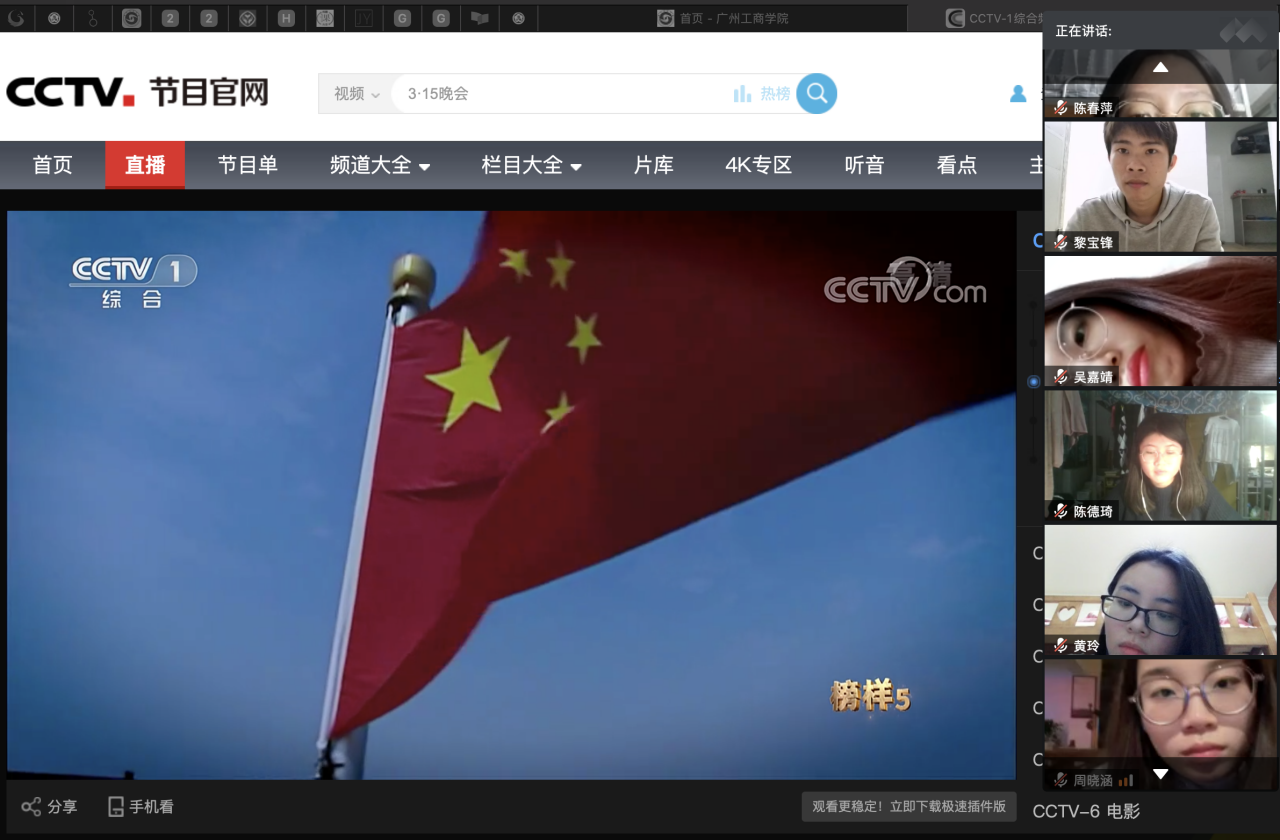The image size is (1280, 840).
Task: Click 立即下载极速插件版 download button
Action: pyautogui.click(x=908, y=807)
